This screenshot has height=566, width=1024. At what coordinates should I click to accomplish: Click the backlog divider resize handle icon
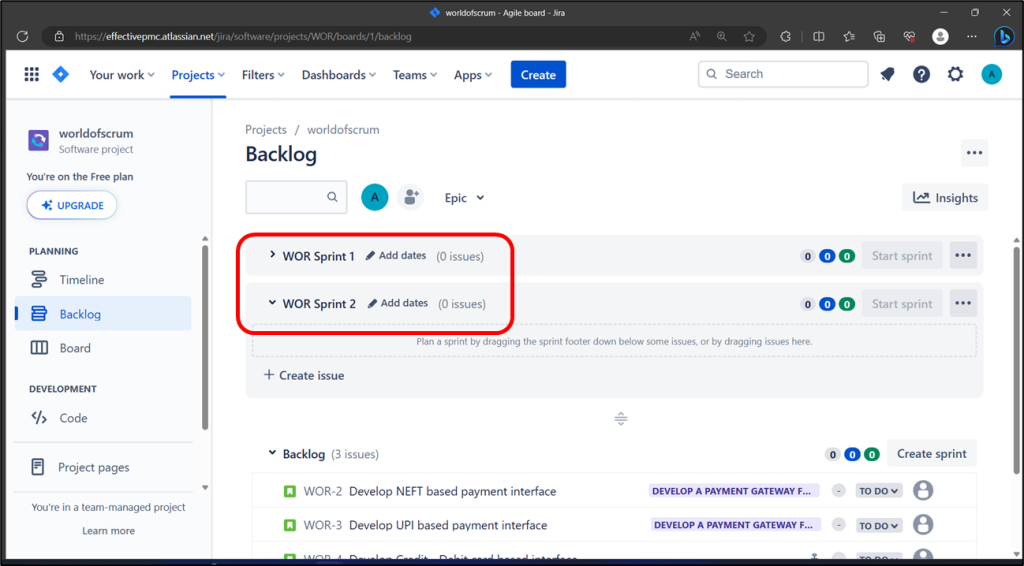click(620, 418)
